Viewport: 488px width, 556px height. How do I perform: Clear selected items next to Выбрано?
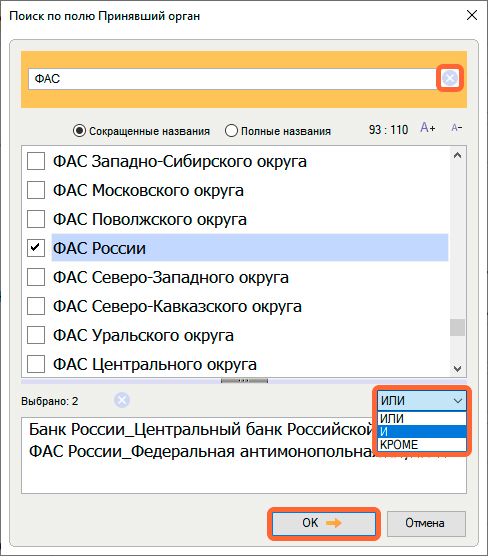122,400
